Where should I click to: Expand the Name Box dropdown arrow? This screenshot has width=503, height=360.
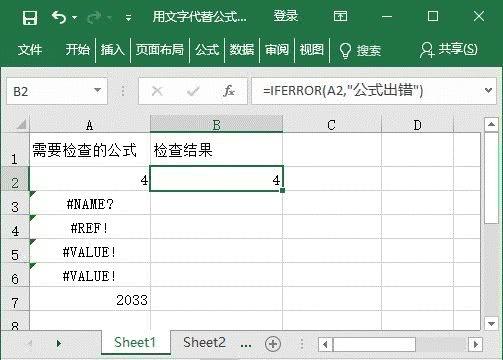coord(98,90)
